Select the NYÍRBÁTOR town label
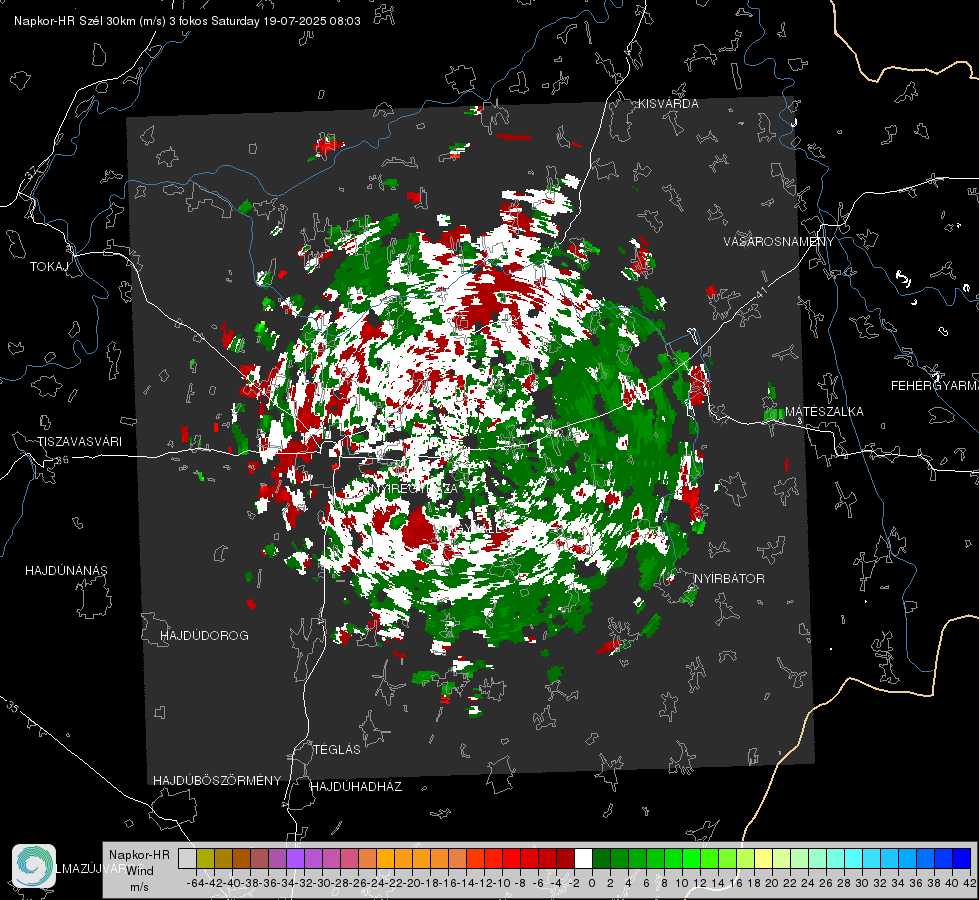979x900 pixels. point(729,578)
